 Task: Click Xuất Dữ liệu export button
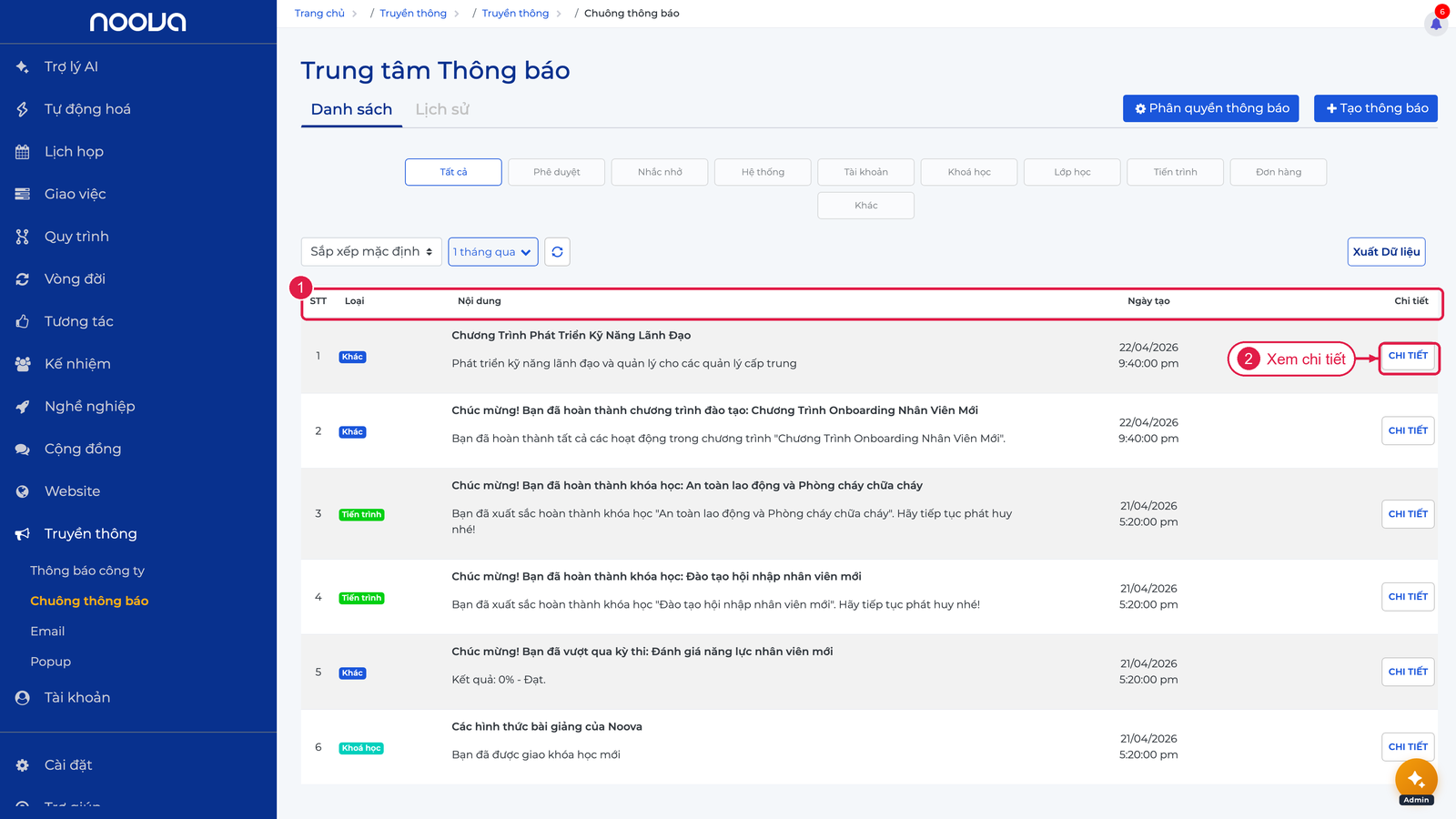1386,252
